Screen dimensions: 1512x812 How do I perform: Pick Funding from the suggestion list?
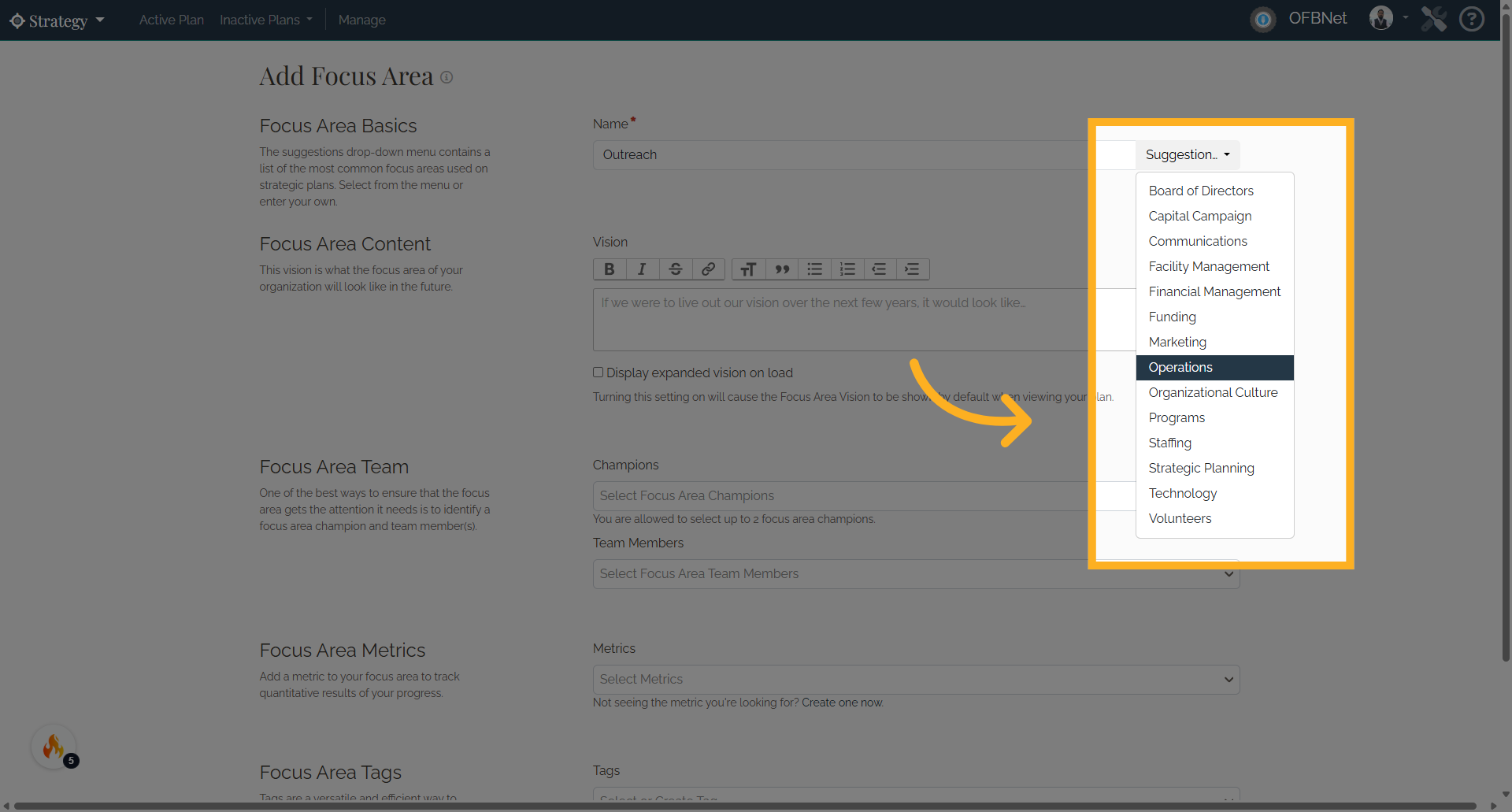1214,317
